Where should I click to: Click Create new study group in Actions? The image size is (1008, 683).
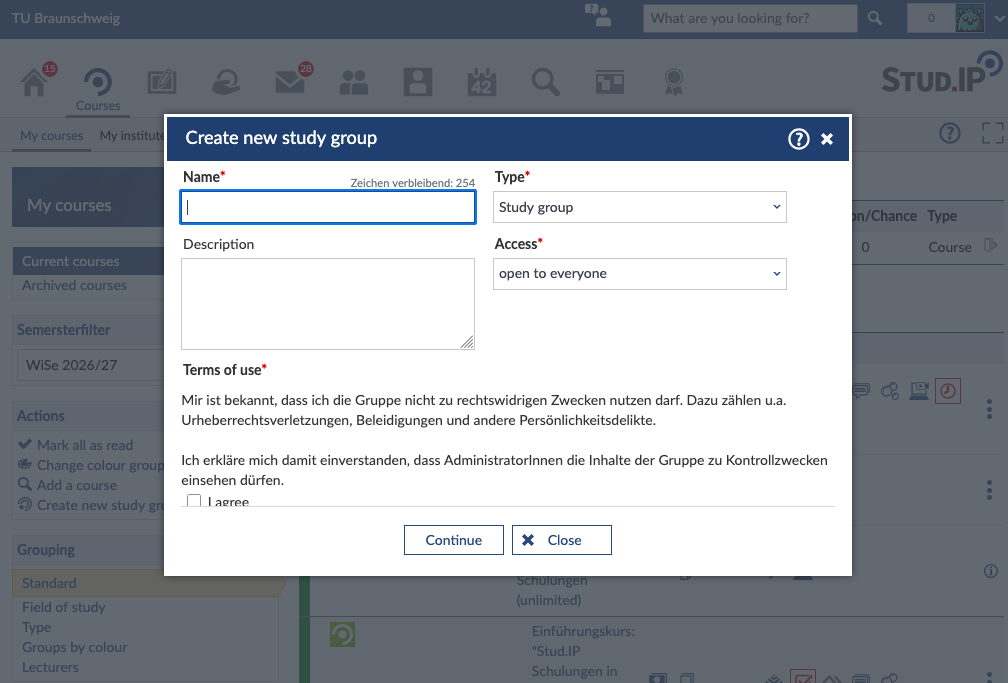click(91, 505)
